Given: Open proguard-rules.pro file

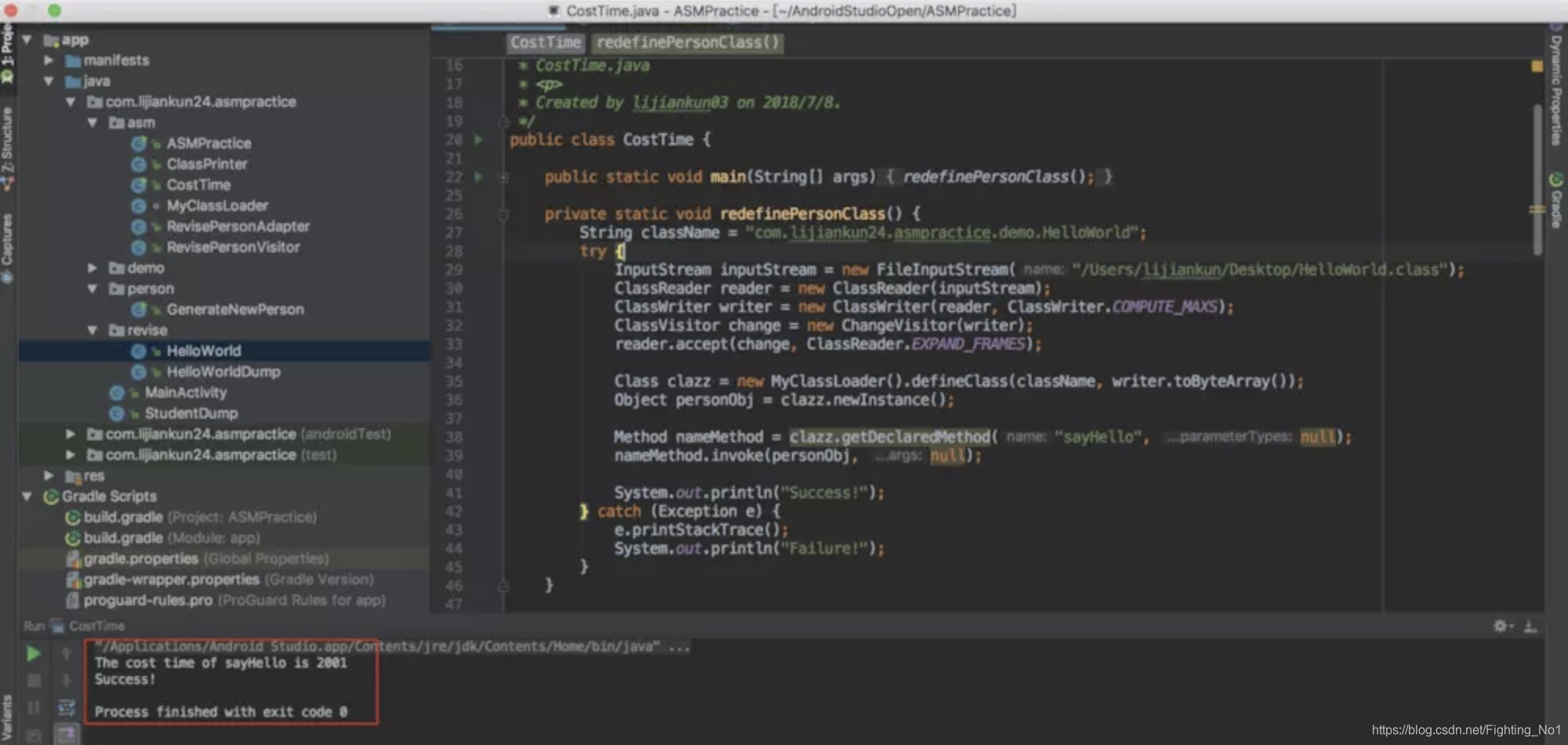Looking at the screenshot, I should (x=226, y=601).
